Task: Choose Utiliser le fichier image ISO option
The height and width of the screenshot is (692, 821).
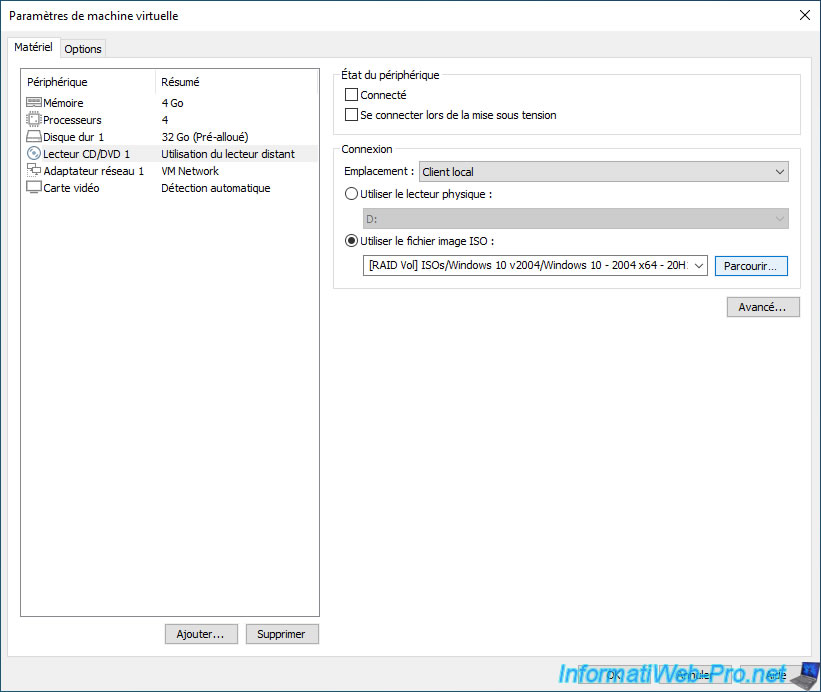Action: pyautogui.click(x=351, y=241)
